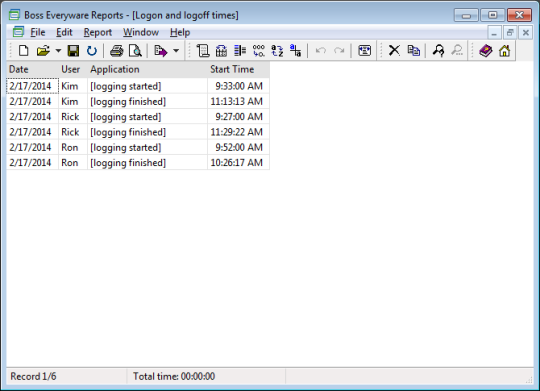Sort by the Start Time column header
The image size is (540, 391).
(238, 69)
